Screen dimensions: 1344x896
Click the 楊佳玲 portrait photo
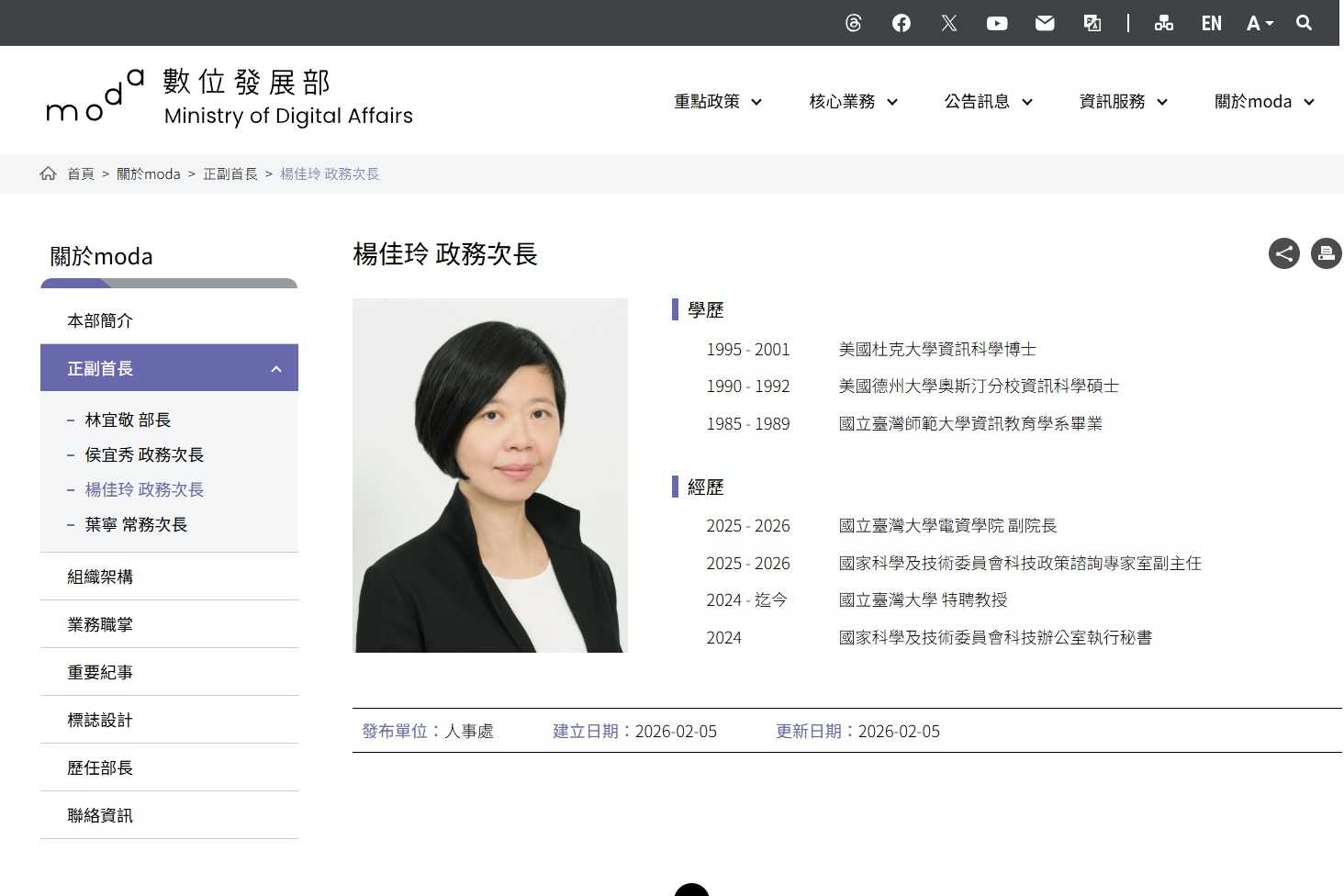point(490,475)
